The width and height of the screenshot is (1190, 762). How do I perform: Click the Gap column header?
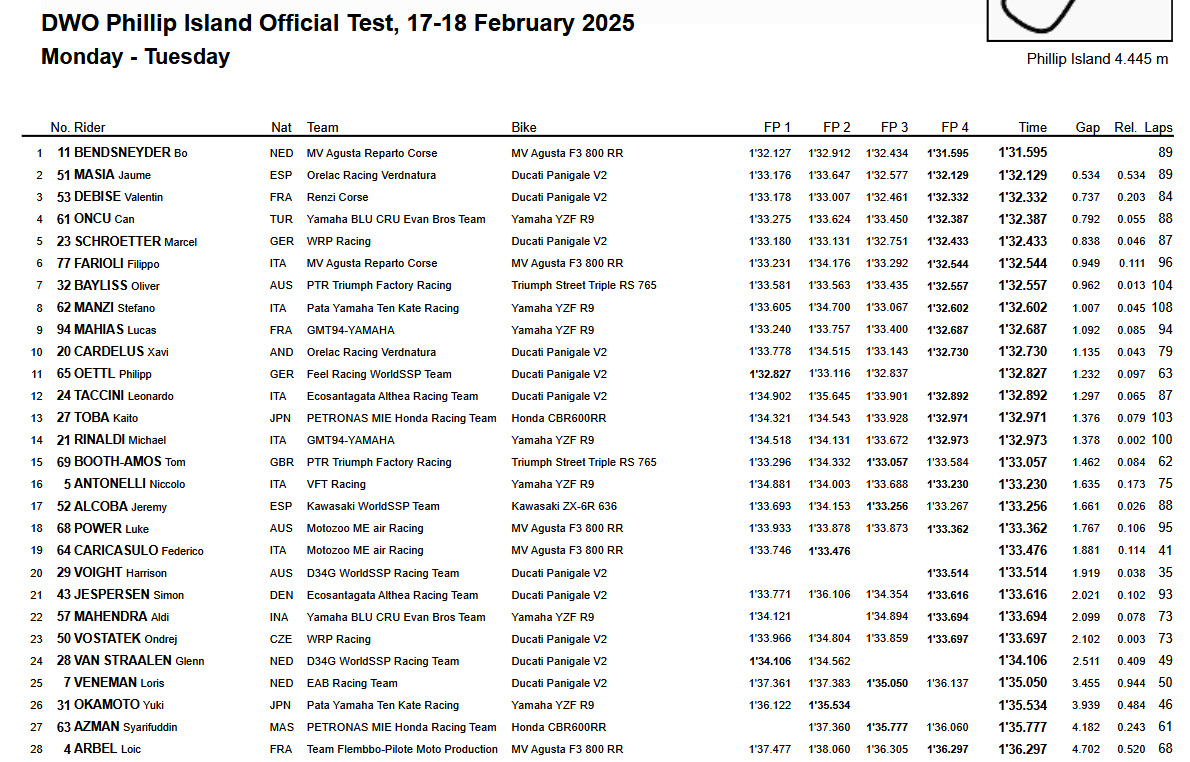(x=1088, y=128)
